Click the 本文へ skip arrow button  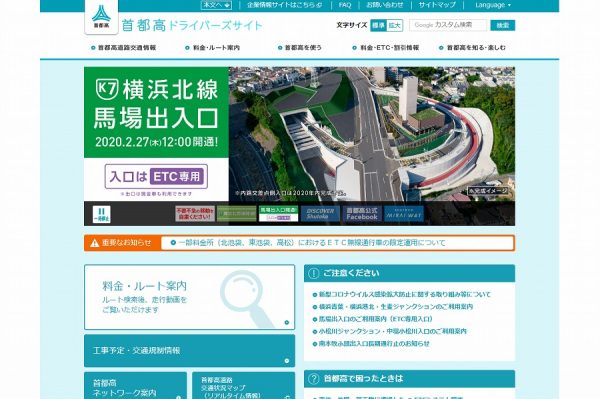click(216, 5)
